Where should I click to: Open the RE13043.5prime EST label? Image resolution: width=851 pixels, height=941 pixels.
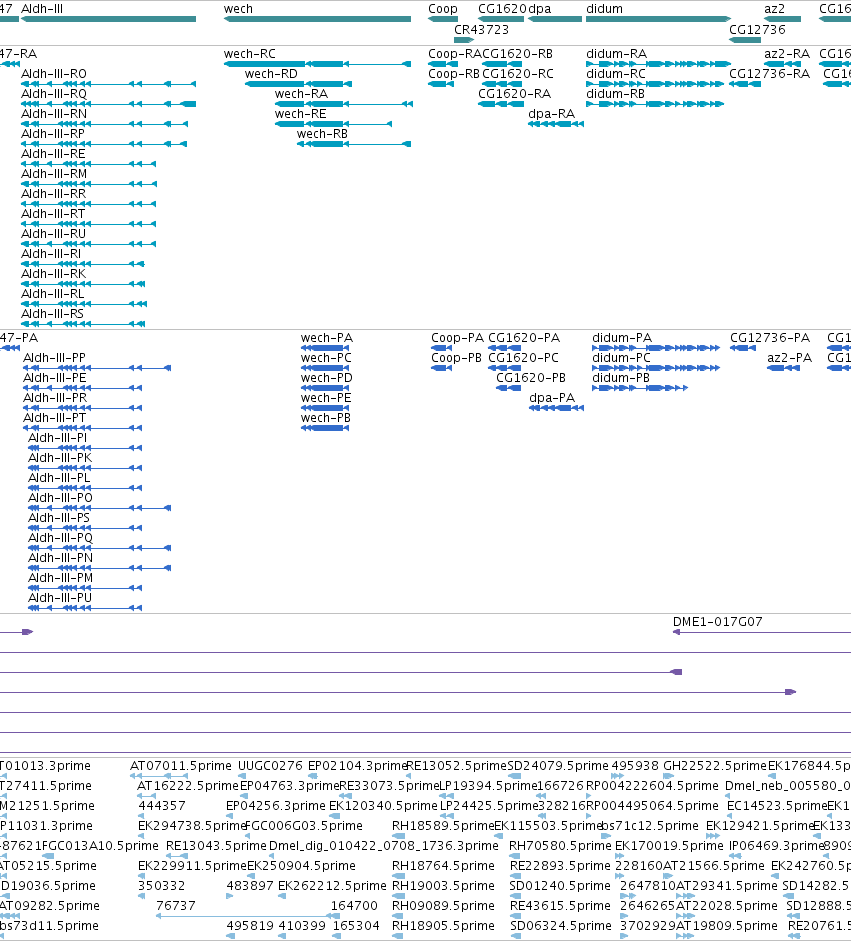(216, 846)
